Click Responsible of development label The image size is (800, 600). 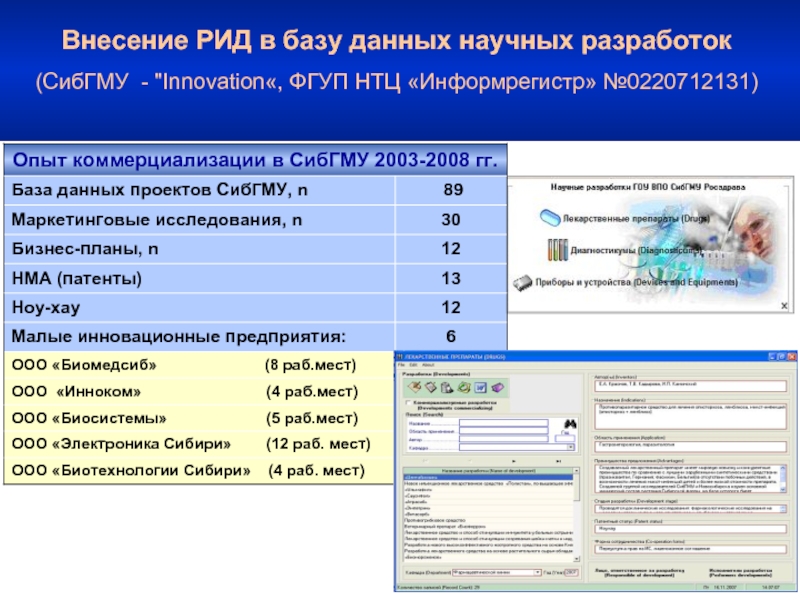pyautogui.click(x=639, y=572)
